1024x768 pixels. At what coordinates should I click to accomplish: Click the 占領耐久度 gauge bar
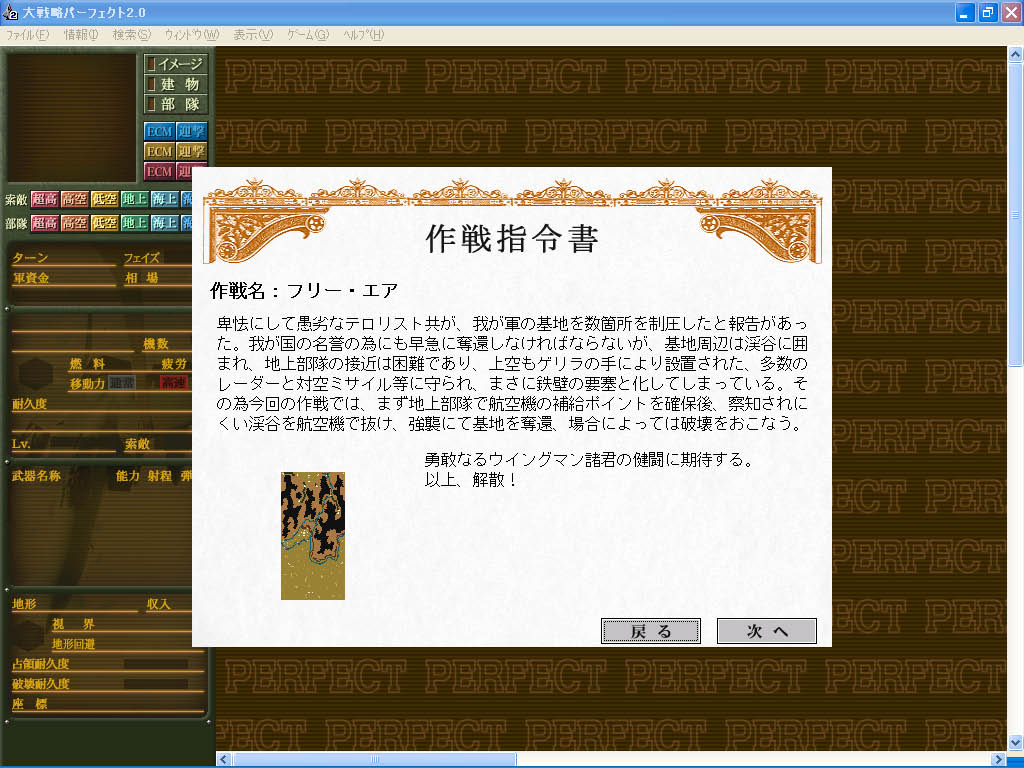coord(156,664)
